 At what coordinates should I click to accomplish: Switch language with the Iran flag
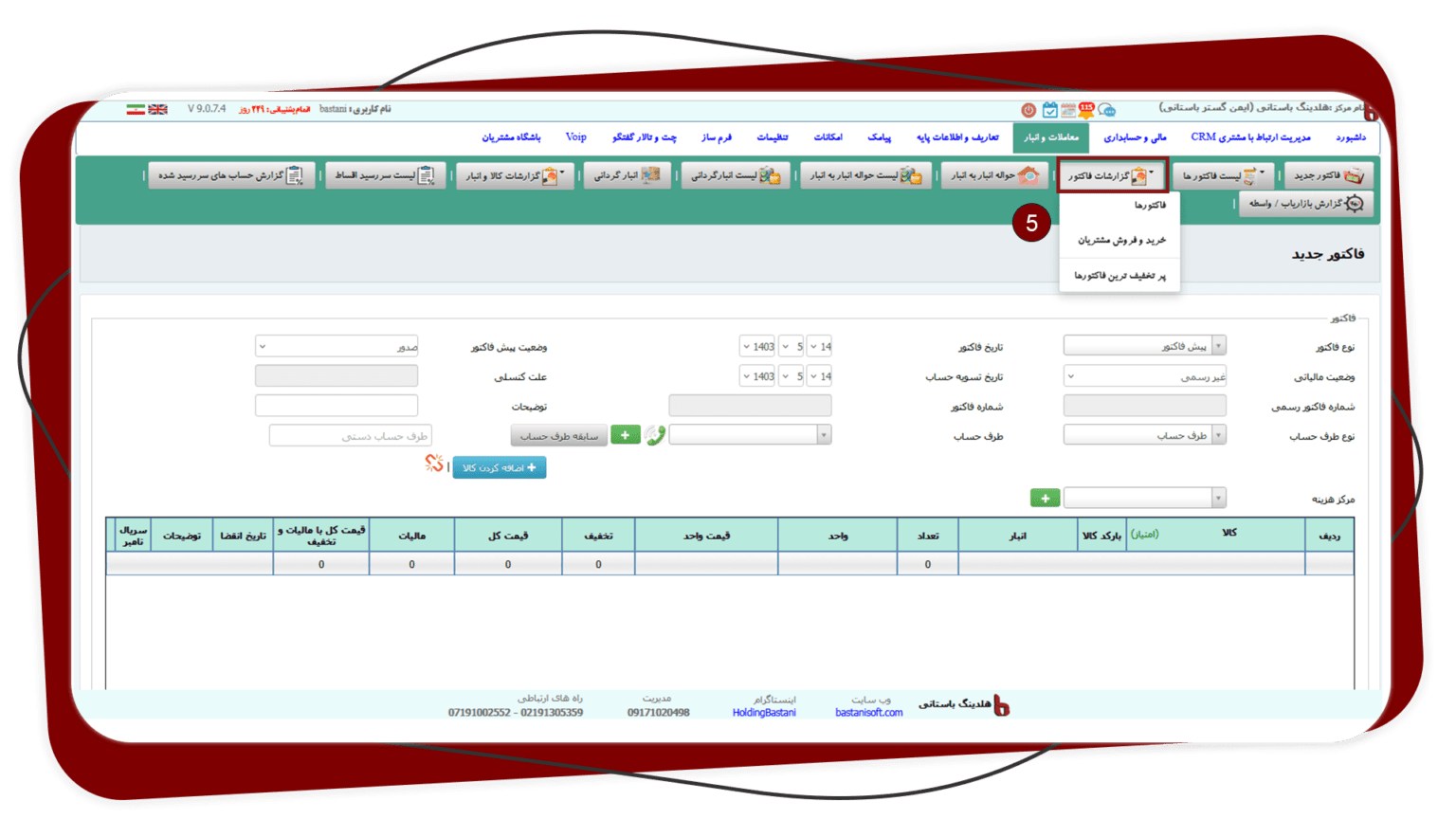[136, 109]
